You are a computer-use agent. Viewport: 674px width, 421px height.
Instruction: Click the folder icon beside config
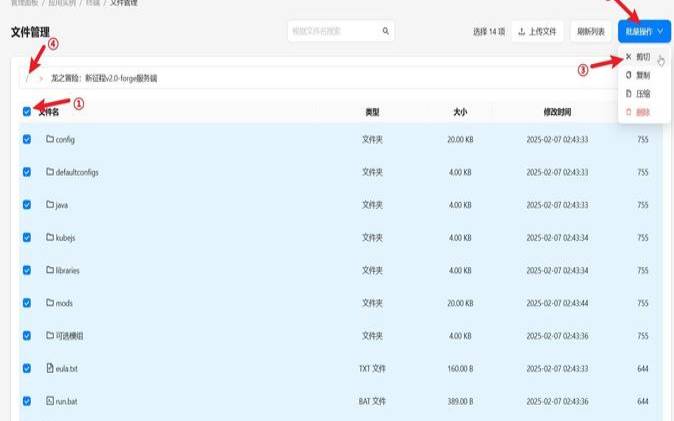pyautogui.click(x=49, y=139)
